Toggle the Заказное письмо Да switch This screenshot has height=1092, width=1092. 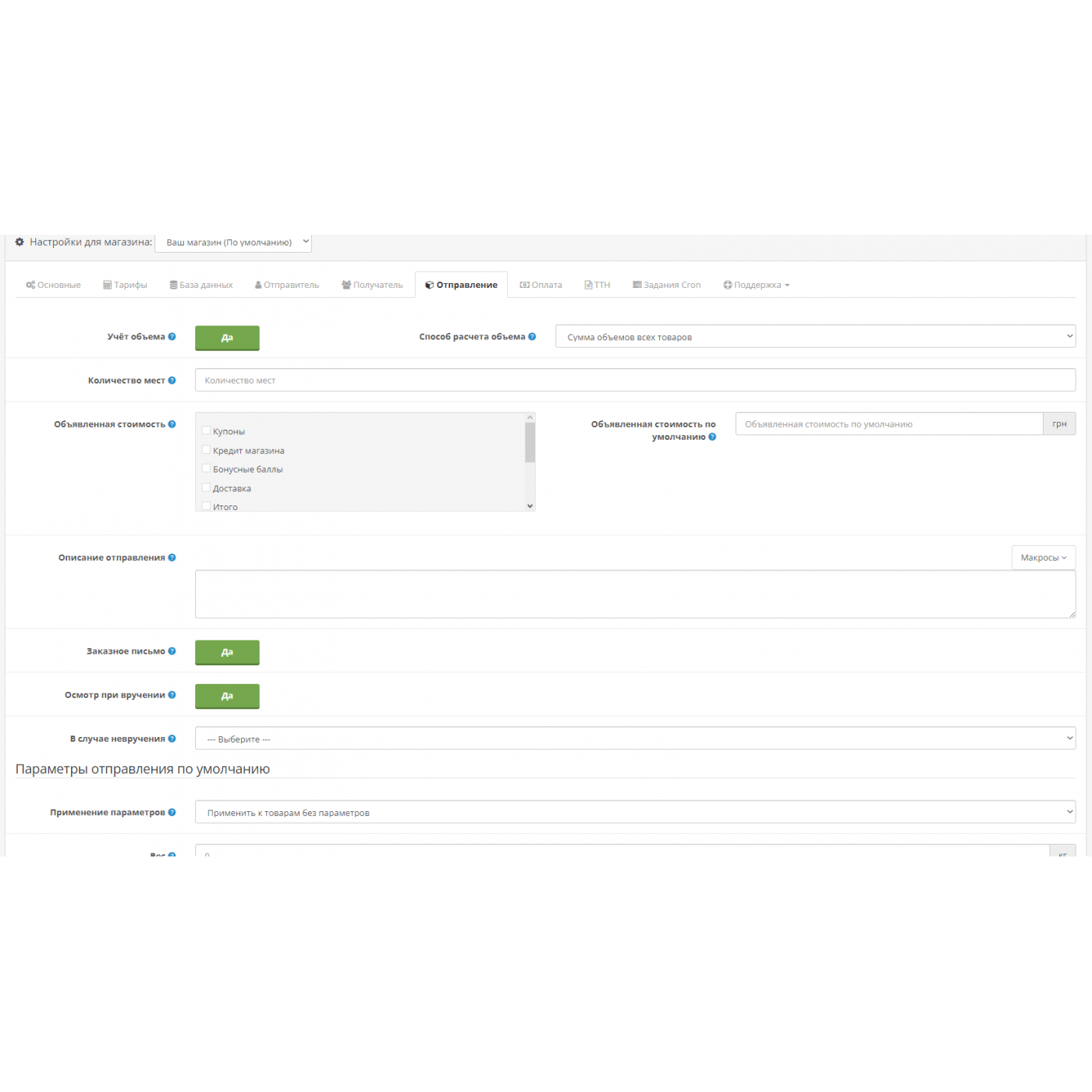click(x=227, y=652)
